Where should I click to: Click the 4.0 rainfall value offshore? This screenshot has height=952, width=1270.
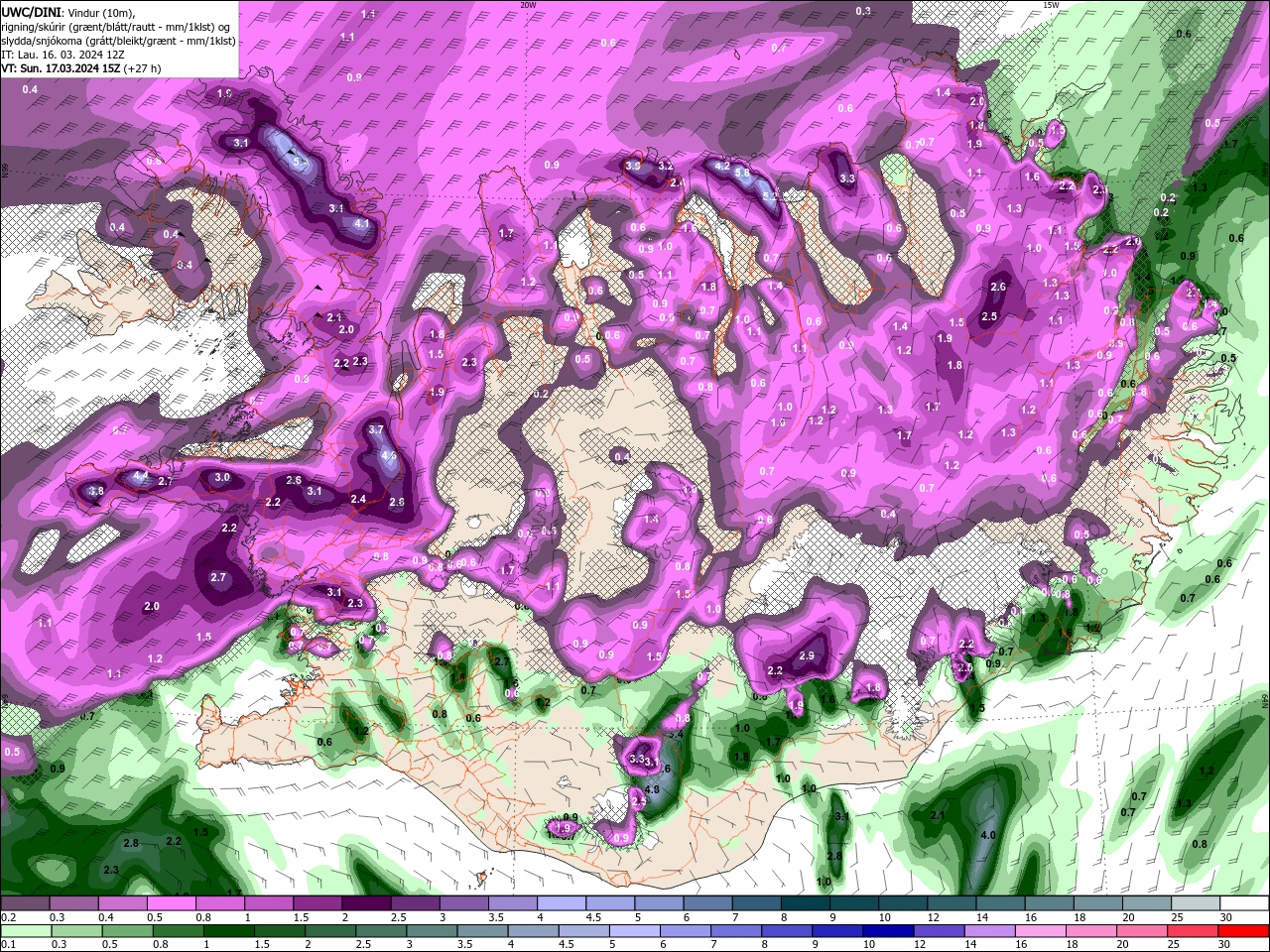coord(987,836)
